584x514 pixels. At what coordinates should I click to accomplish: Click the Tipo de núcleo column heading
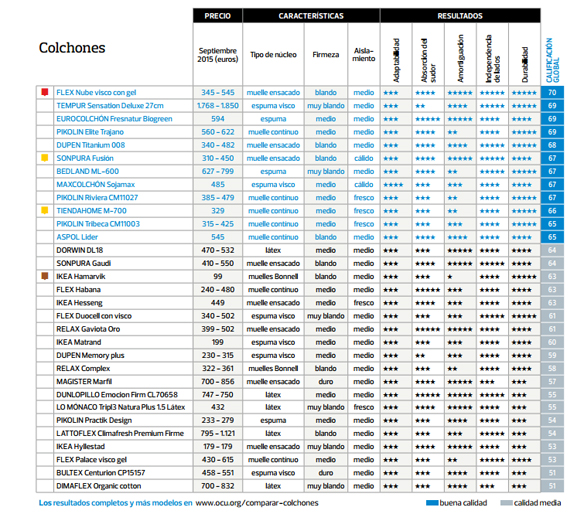(x=273, y=55)
